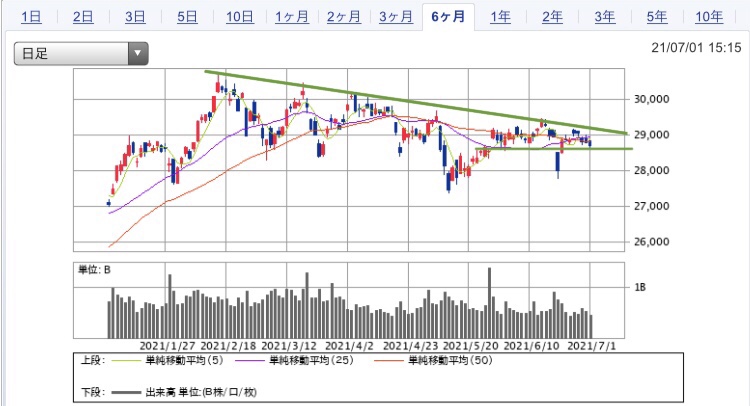
Task: Choose the 5日 period link
Action: (x=188, y=17)
